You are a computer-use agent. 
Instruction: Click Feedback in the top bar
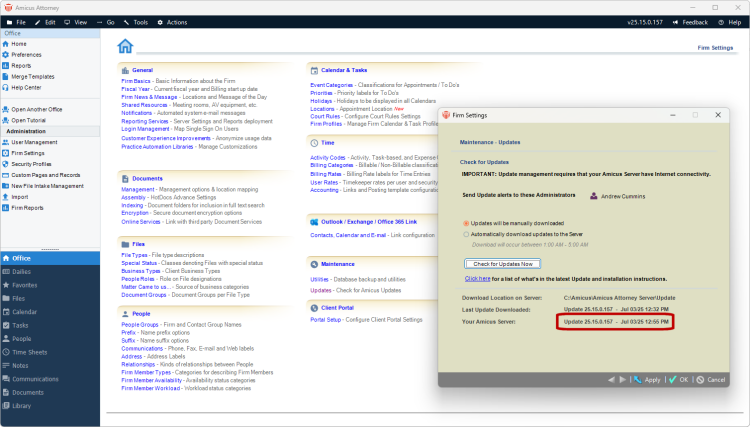(x=690, y=22)
